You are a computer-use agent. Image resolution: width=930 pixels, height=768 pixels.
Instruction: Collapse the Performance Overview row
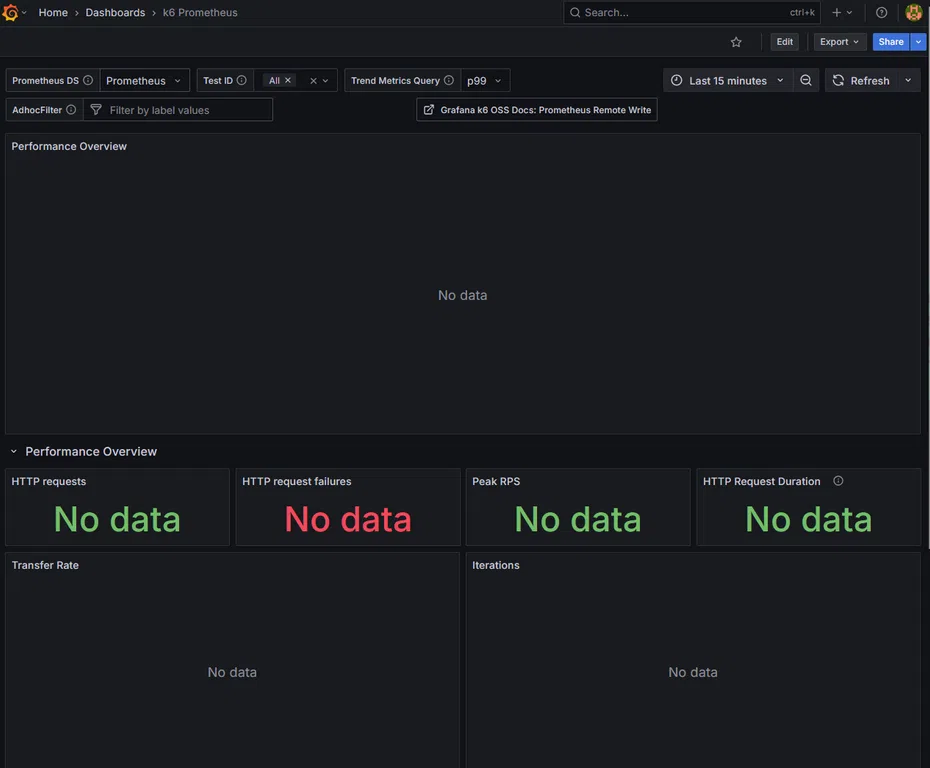click(x=14, y=452)
